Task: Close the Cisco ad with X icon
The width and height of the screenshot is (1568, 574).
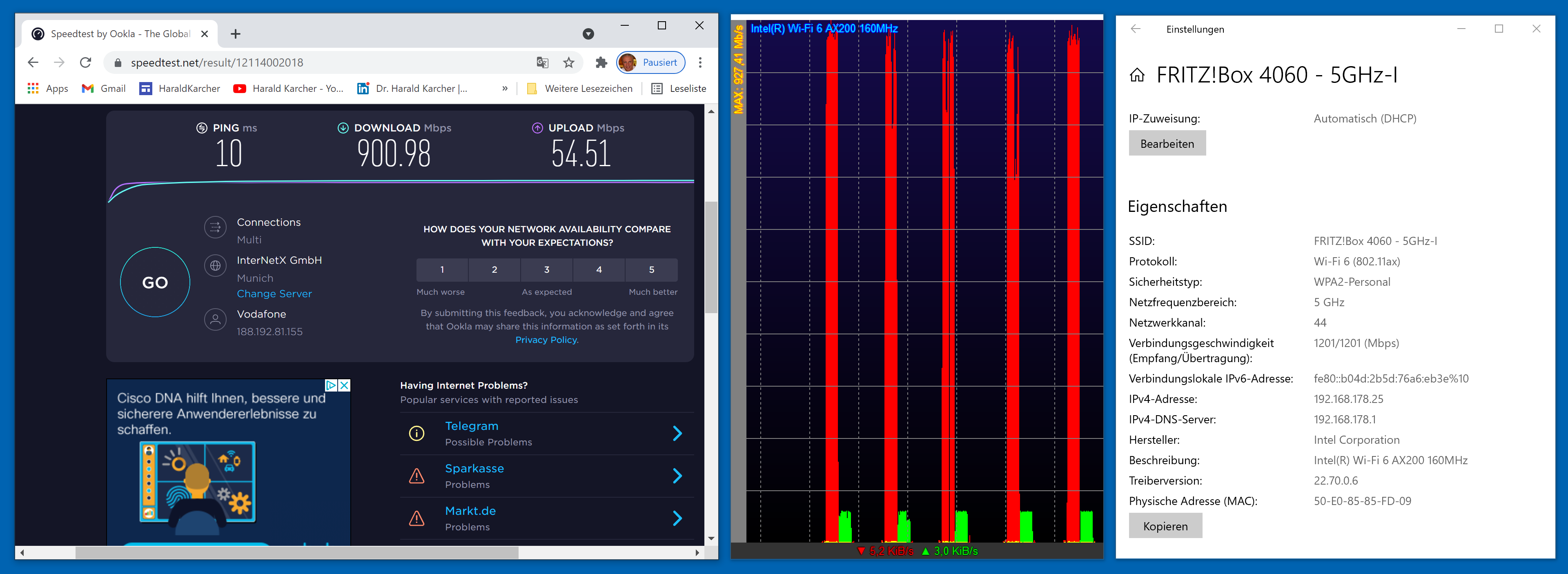Action: pos(344,385)
